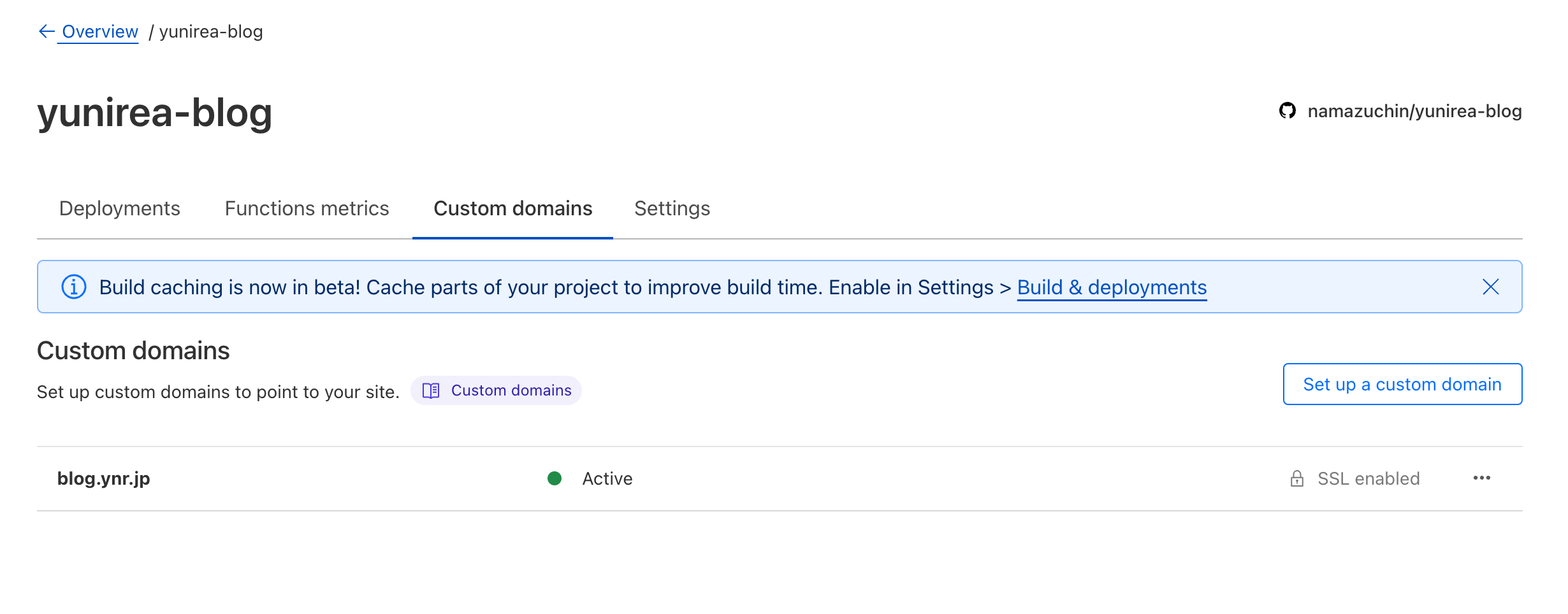Follow the Build & deployments link

tap(1112, 287)
